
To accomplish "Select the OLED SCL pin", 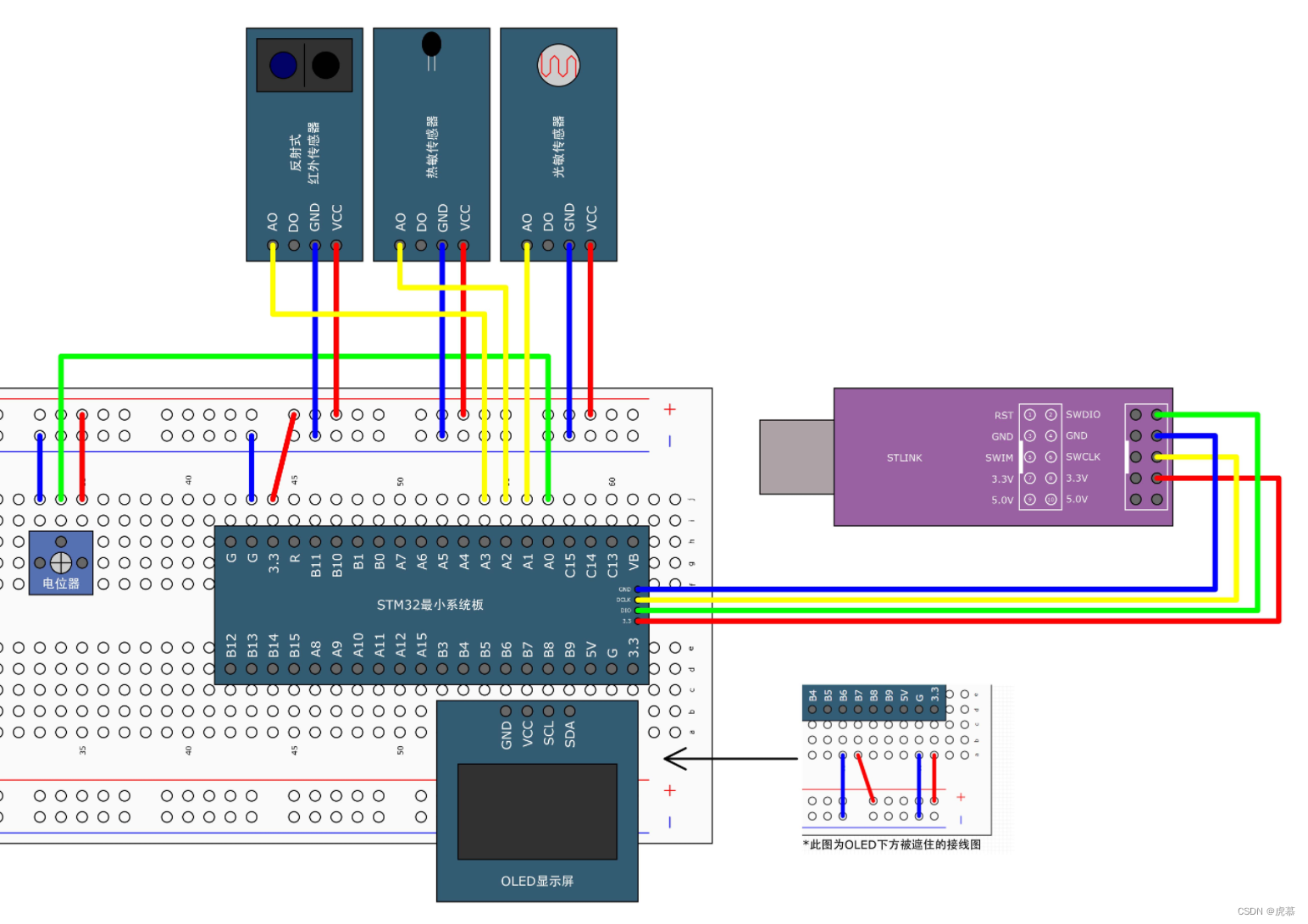I will tap(548, 711).
